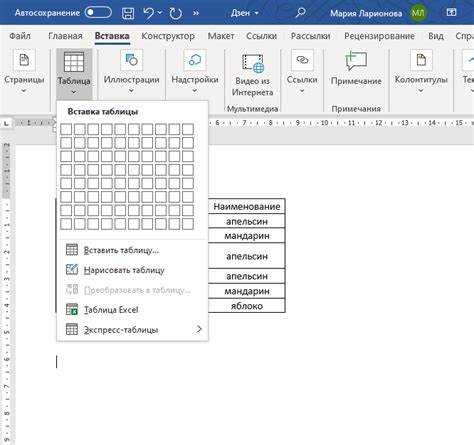Click the Нарисовать таблицу pencil icon
The height and width of the screenshot is (445, 474).
(x=72, y=269)
